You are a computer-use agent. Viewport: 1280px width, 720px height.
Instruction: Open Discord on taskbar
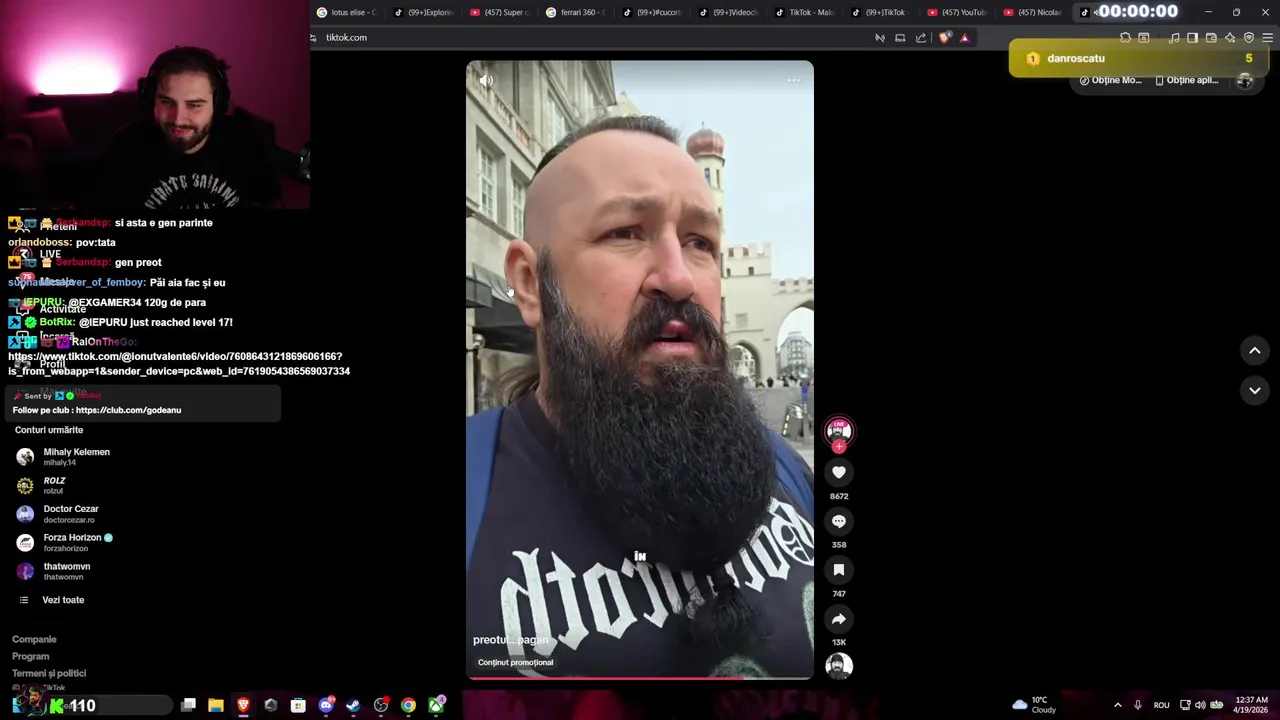tap(326, 706)
